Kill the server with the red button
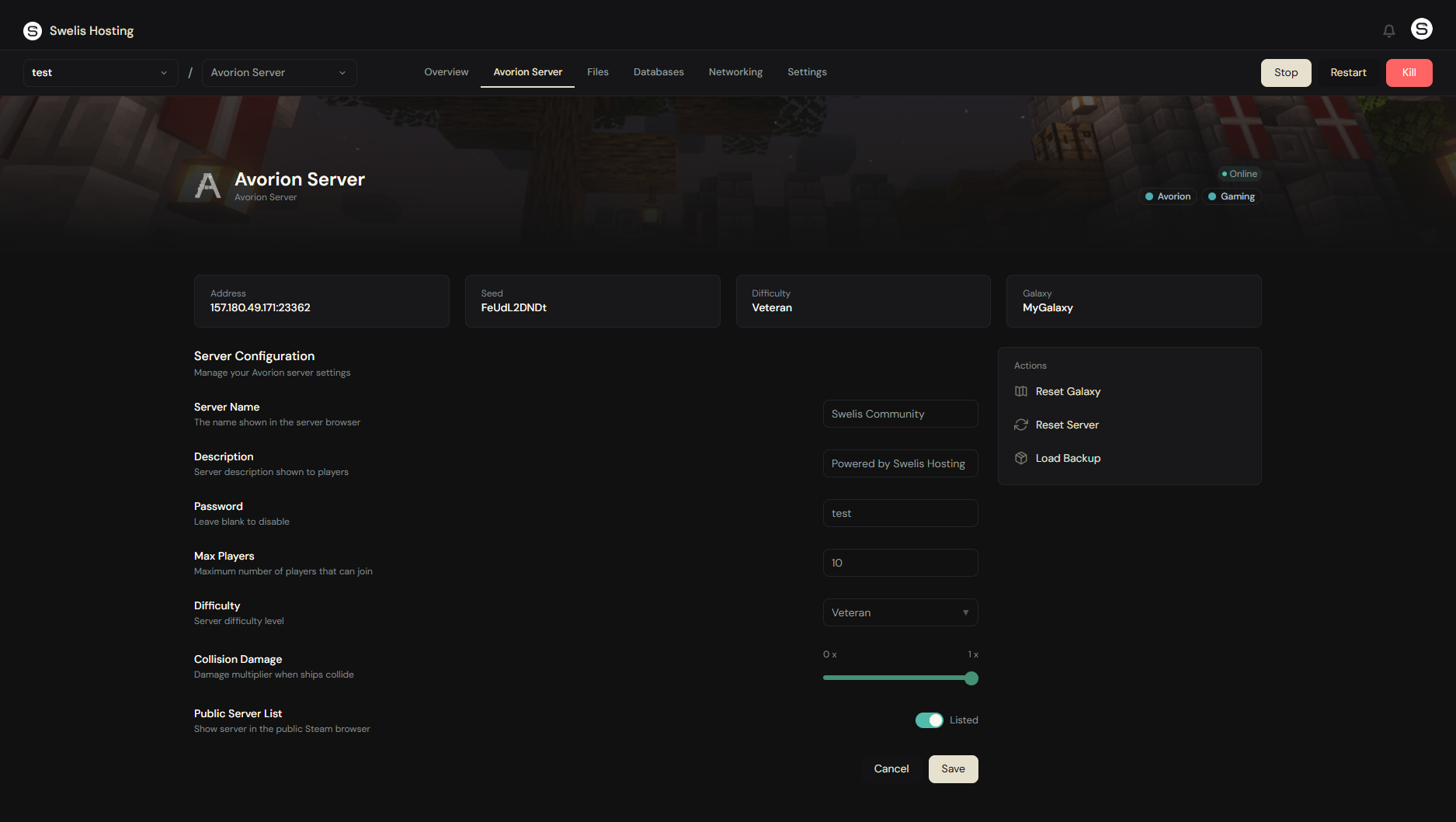Image resolution: width=1456 pixels, height=822 pixels. click(1409, 73)
